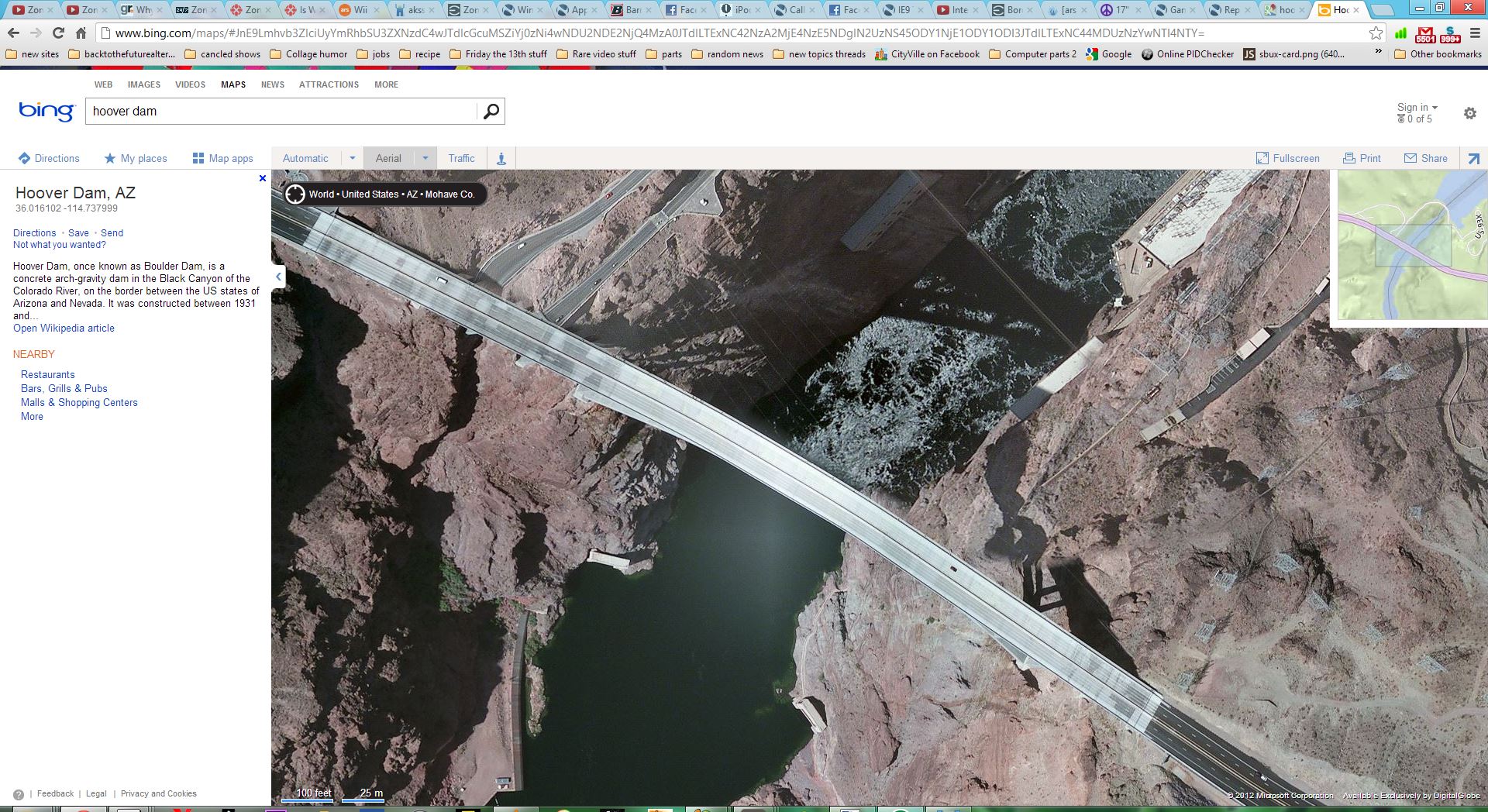Toggle the Traffic map overlay

point(461,158)
